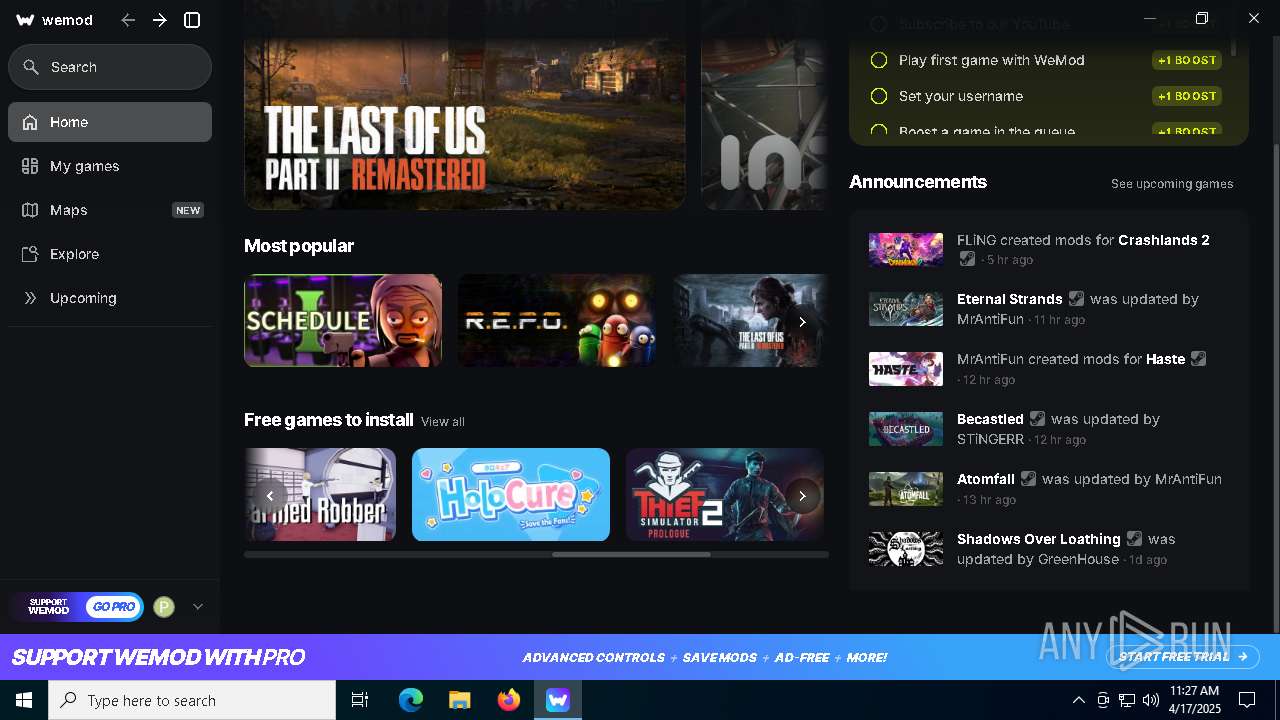
Task: Open the Atomfall announcement link
Action: point(986,479)
